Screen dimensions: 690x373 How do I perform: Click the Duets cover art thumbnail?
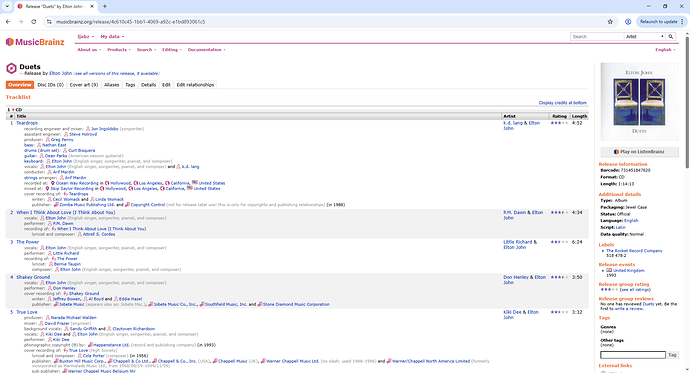pyautogui.click(x=639, y=102)
